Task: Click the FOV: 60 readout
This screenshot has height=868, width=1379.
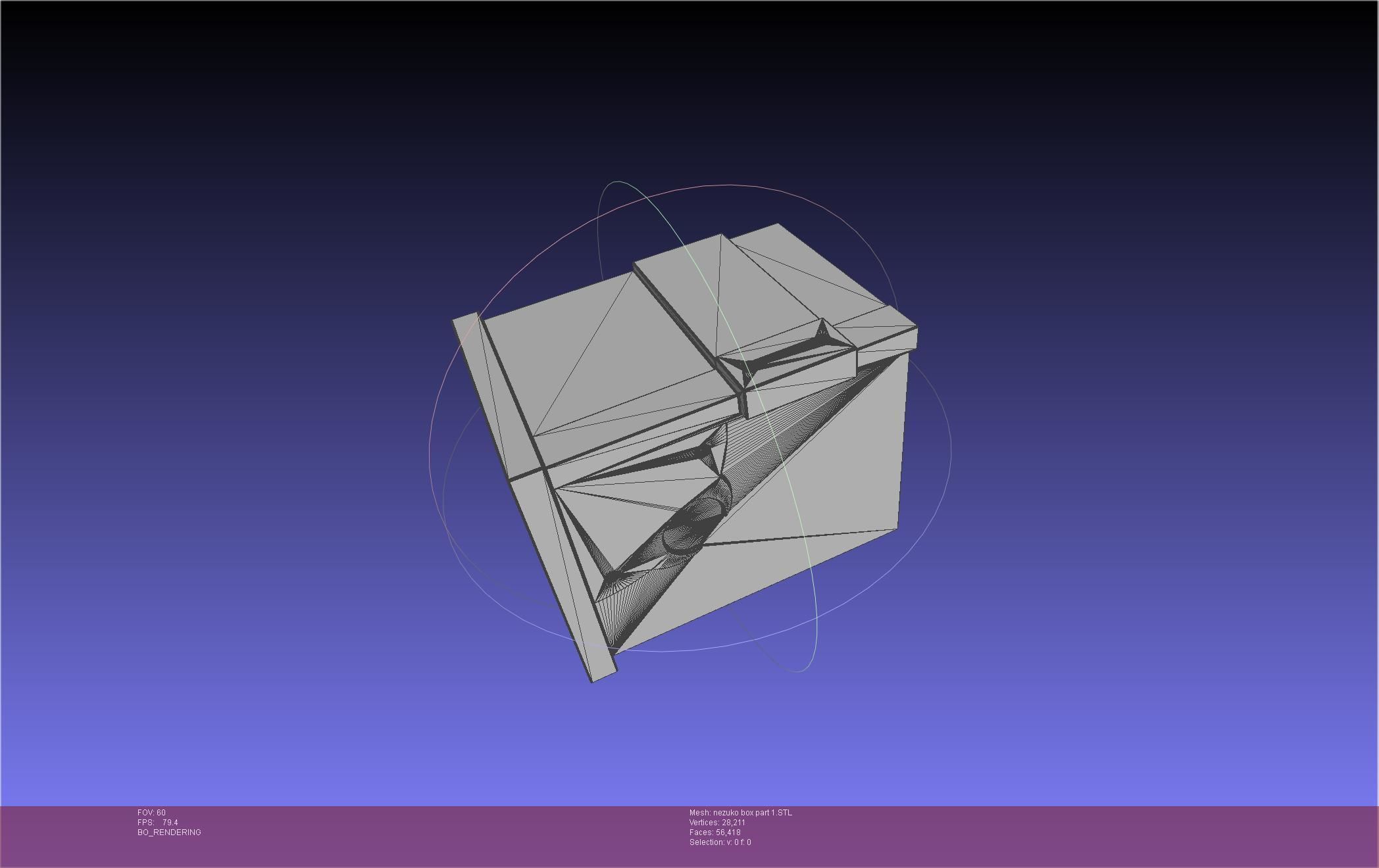Action: (151, 813)
